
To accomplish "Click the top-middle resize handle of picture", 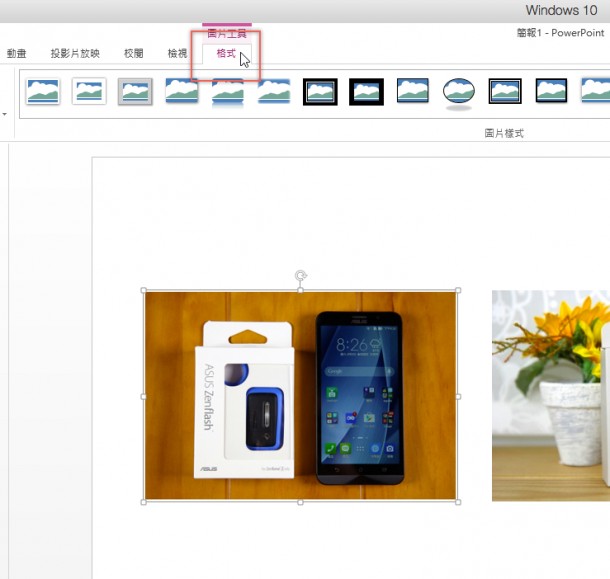I will [300, 290].
